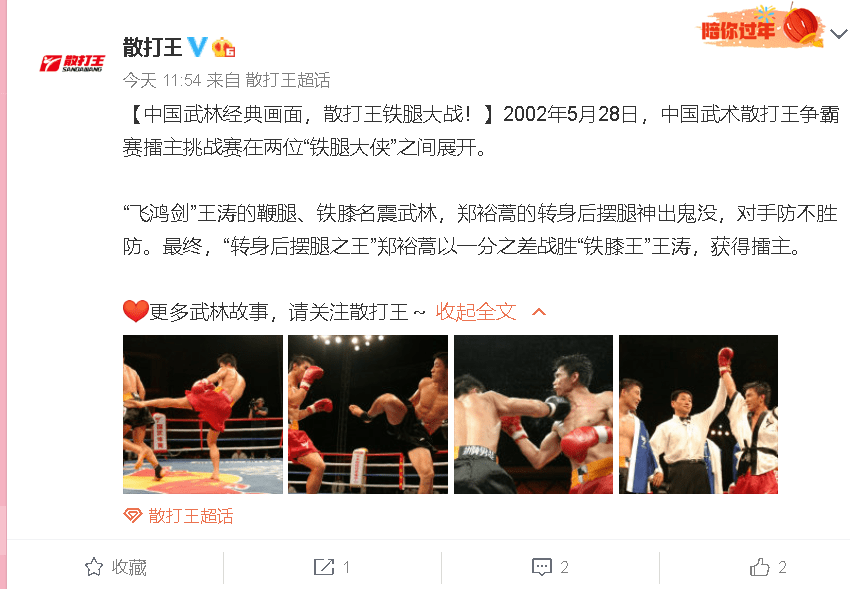This screenshot has height=589, width=850.
Task: Open the orange 散打王超话 topic tag
Action: pyautogui.click(x=191, y=516)
